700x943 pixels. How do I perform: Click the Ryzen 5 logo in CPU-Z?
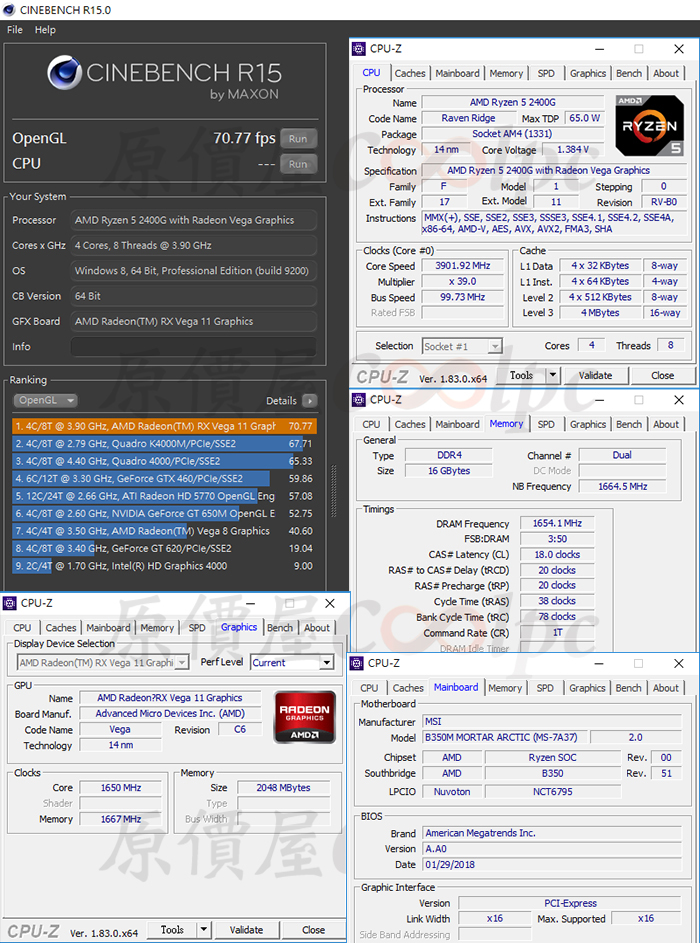tap(649, 125)
